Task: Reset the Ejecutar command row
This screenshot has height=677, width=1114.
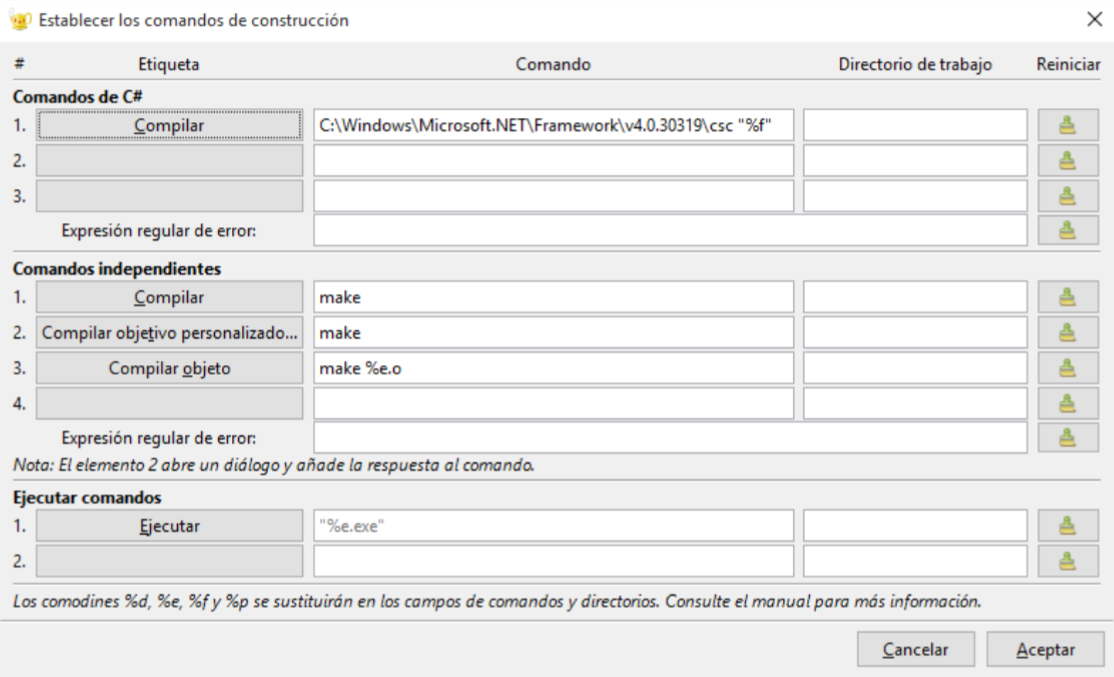Action: click(1068, 526)
